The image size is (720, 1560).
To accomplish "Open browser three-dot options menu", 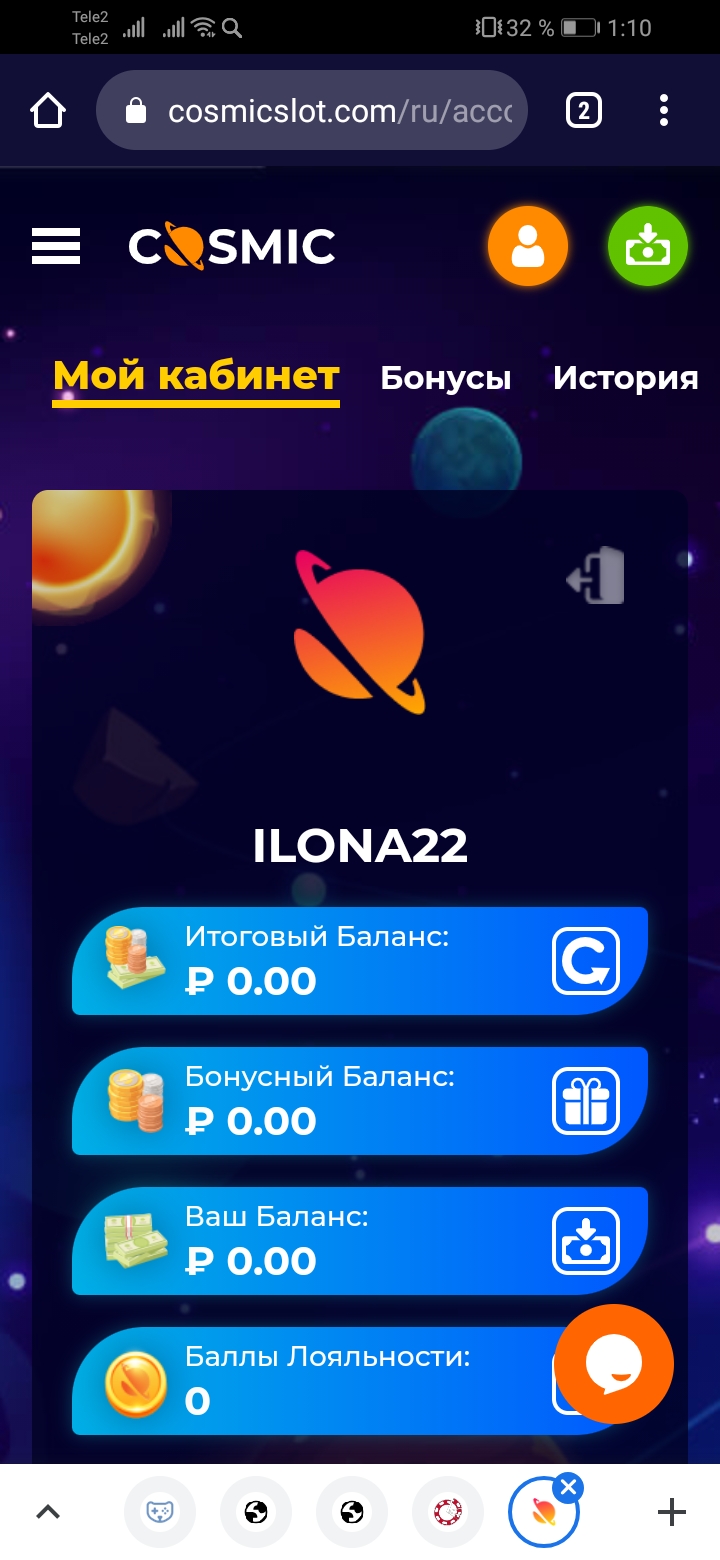I will click(x=664, y=111).
